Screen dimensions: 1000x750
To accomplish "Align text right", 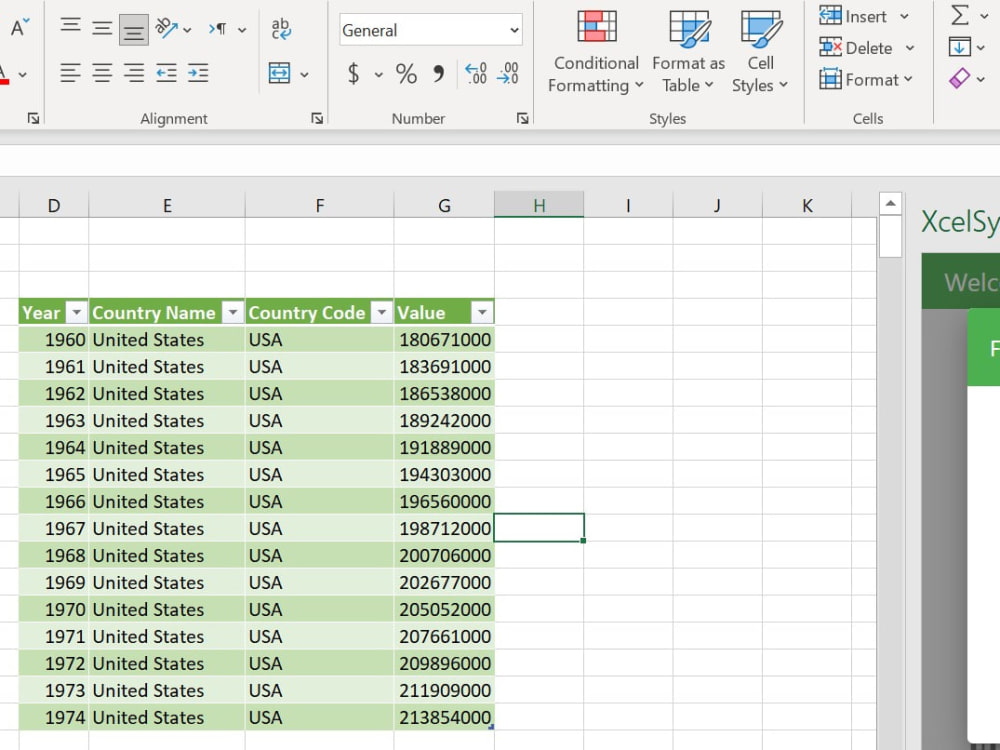I will click(134, 73).
